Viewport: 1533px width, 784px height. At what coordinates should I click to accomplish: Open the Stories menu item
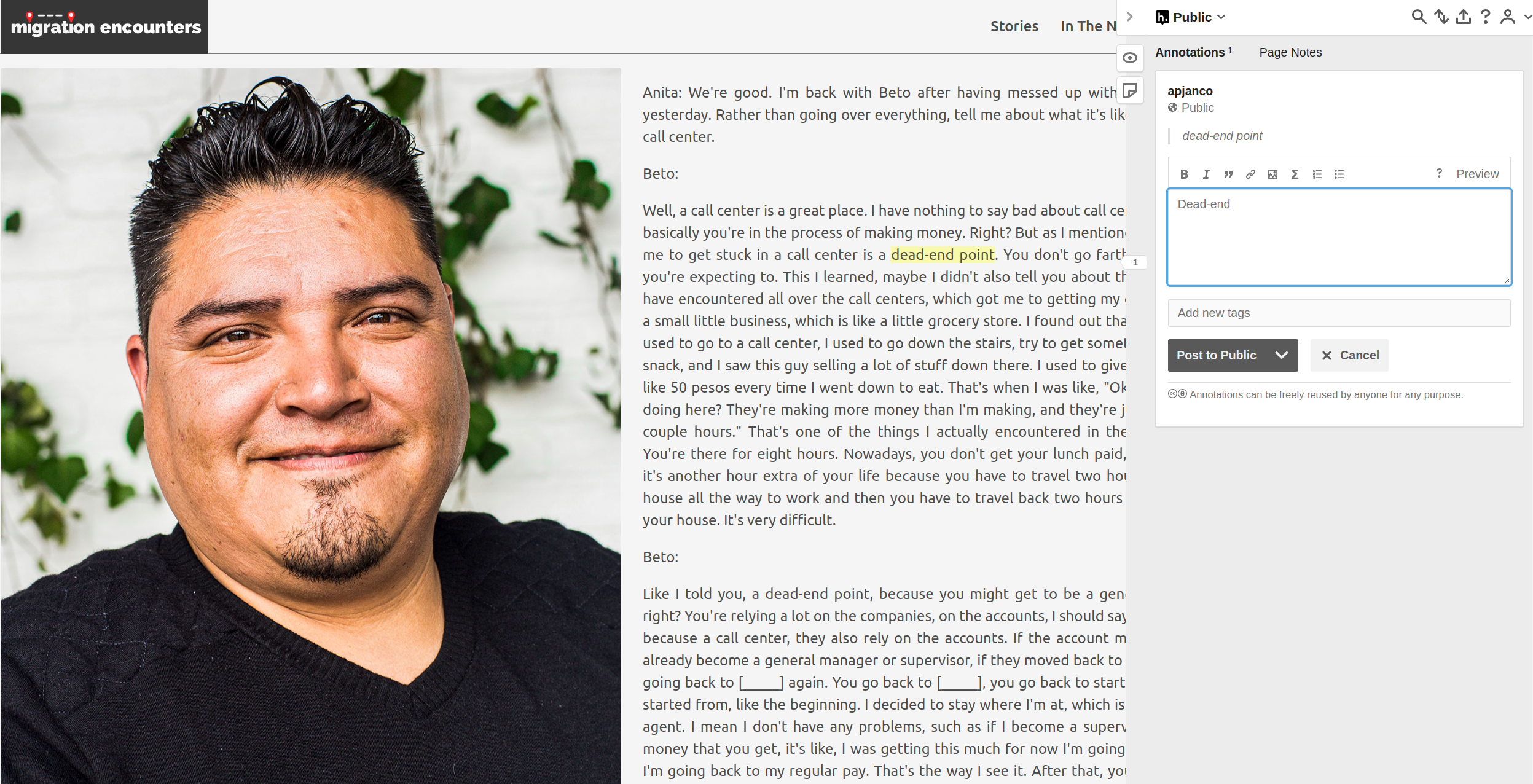tap(1014, 26)
